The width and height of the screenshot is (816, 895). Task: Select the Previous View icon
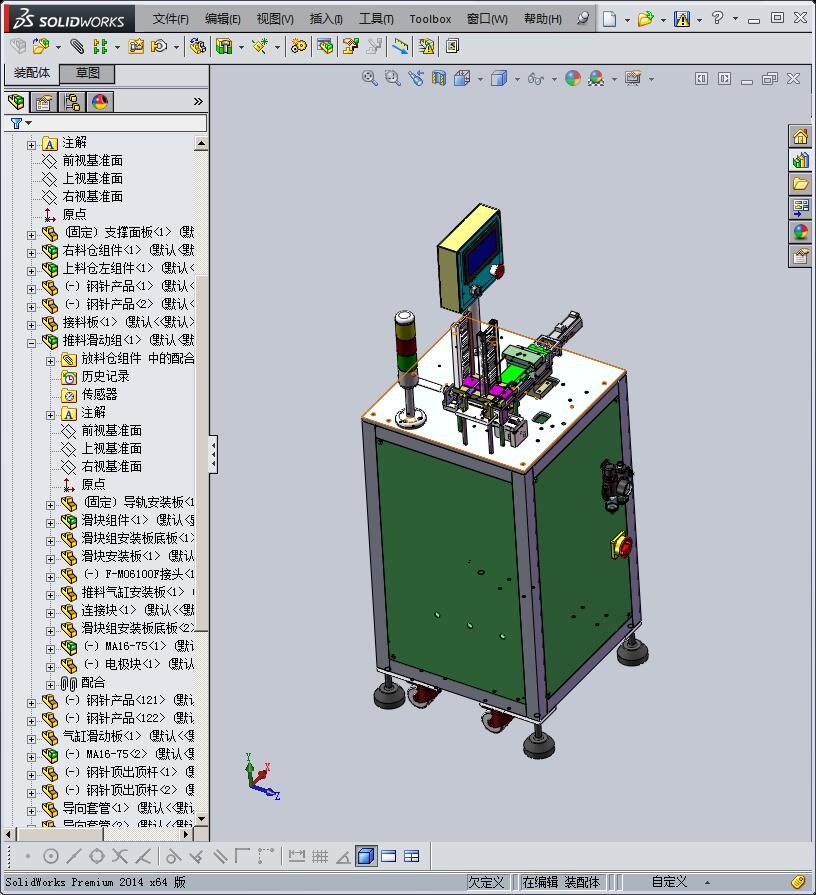tap(416, 78)
